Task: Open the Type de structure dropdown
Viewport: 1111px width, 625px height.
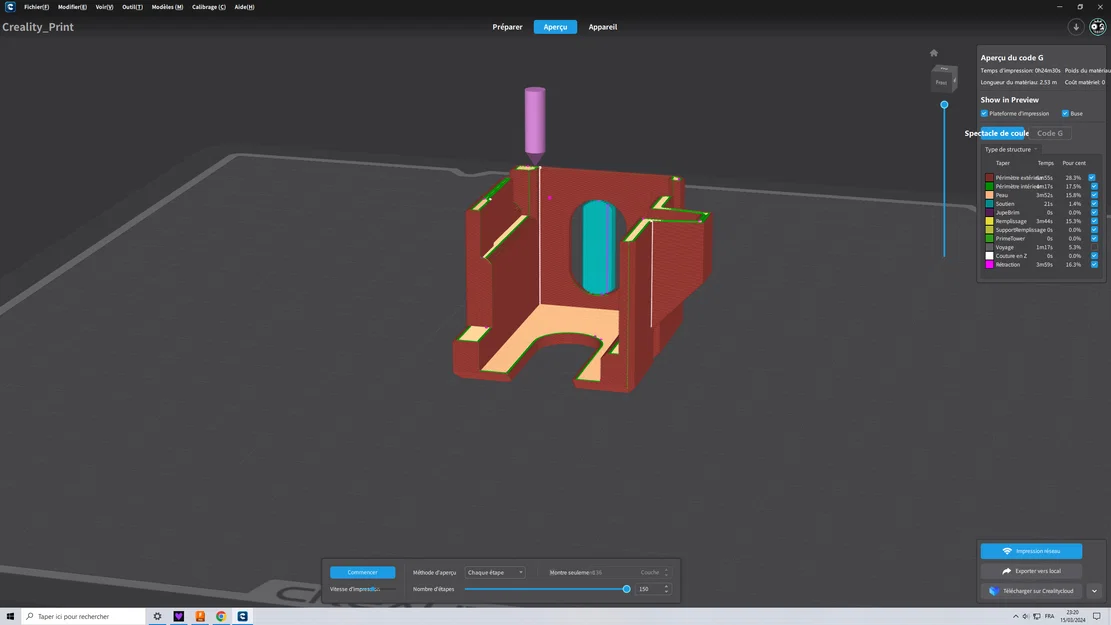Action: (1010, 149)
